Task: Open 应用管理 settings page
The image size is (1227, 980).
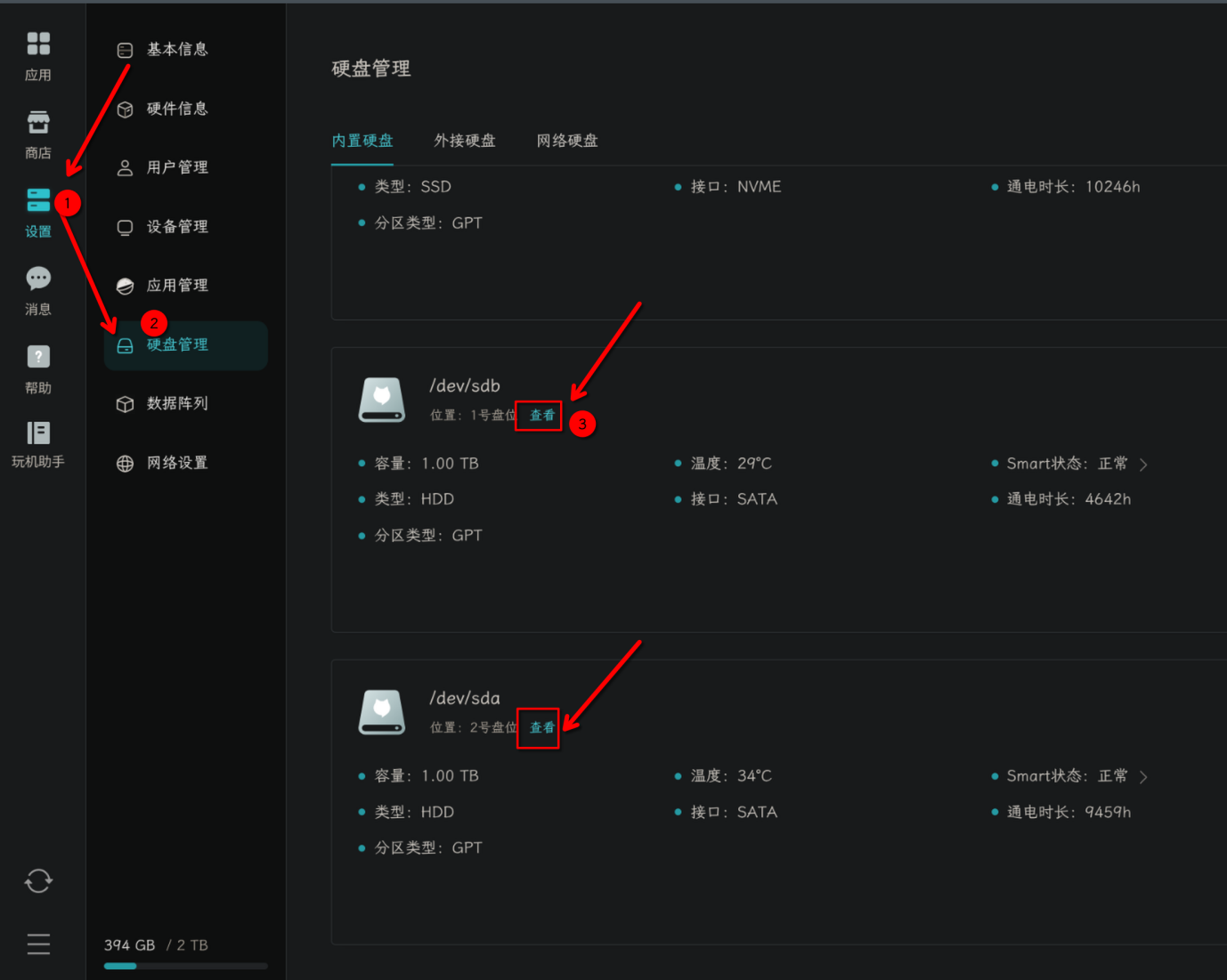Action: pos(177,286)
